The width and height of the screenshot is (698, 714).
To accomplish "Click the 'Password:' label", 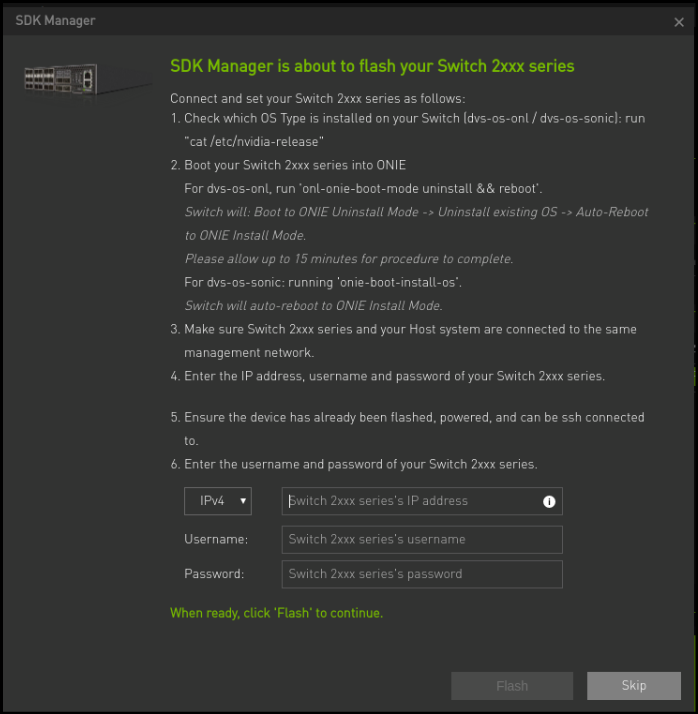I will pos(214,574).
